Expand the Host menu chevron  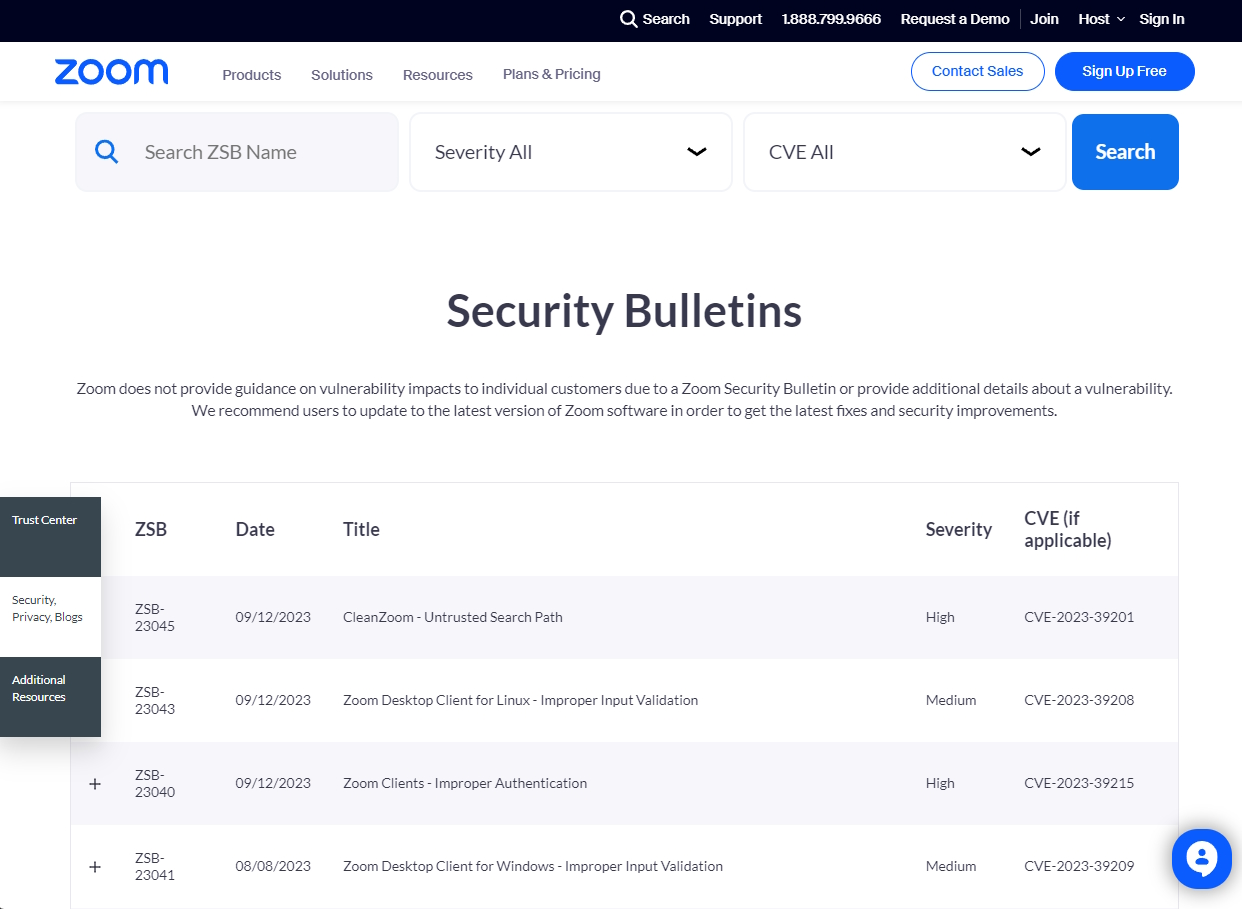click(x=1122, y=19)
